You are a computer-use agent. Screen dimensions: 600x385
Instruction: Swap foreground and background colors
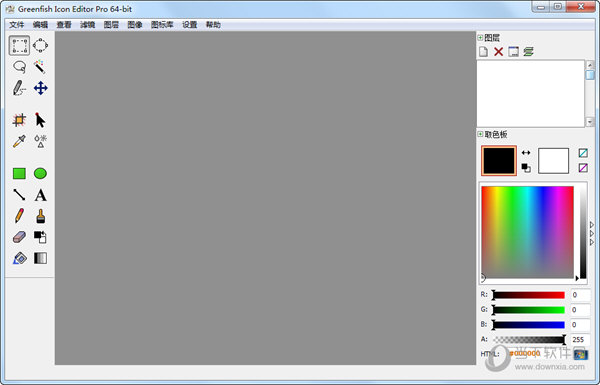coord(526,153)
